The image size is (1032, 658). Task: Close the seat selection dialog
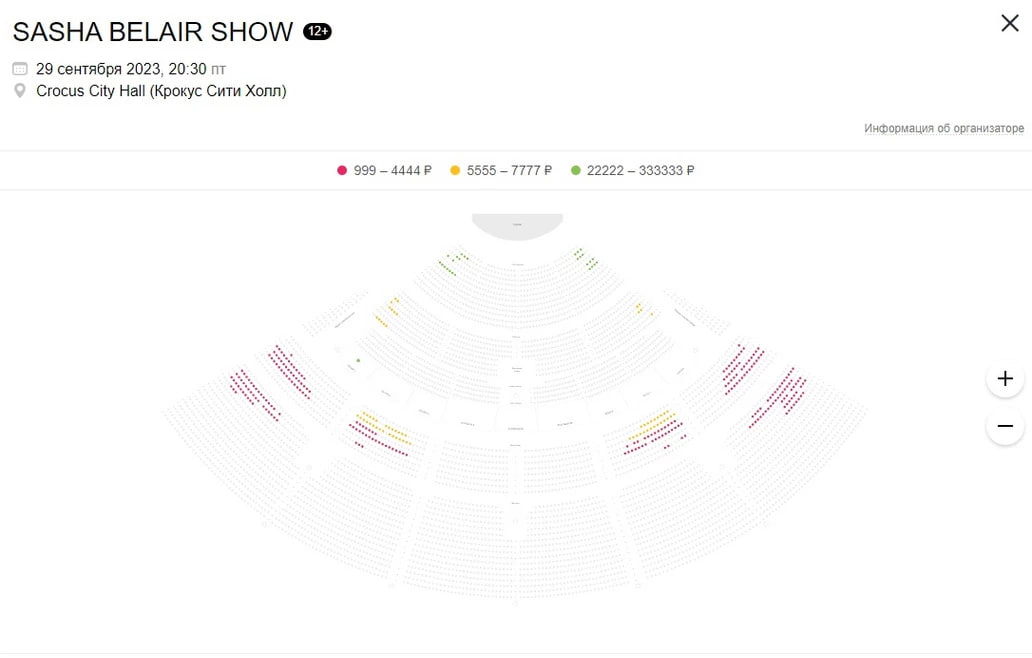(x=1010, y=23)
